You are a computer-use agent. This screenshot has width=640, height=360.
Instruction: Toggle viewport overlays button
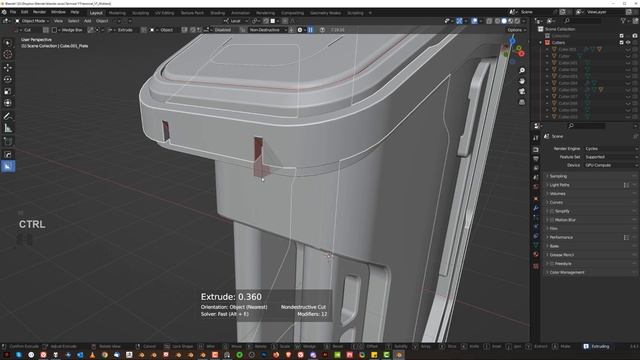tap(474, 21)
